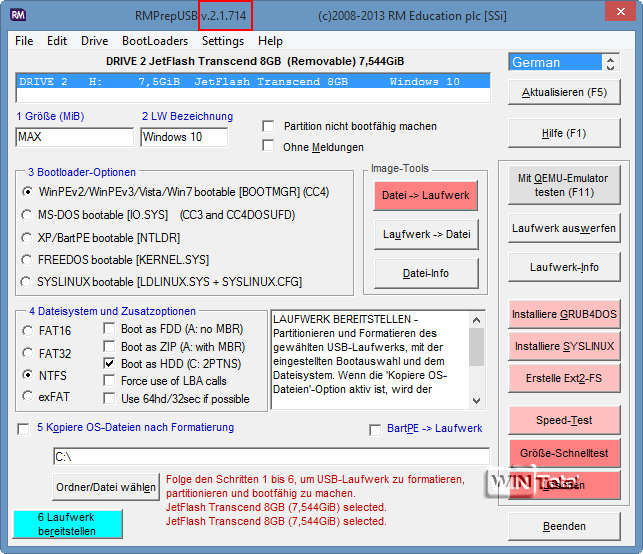This screenshot has height=554, width=643.
Task: Click Ordner/Datei wählen button
Action: [106, 487]
